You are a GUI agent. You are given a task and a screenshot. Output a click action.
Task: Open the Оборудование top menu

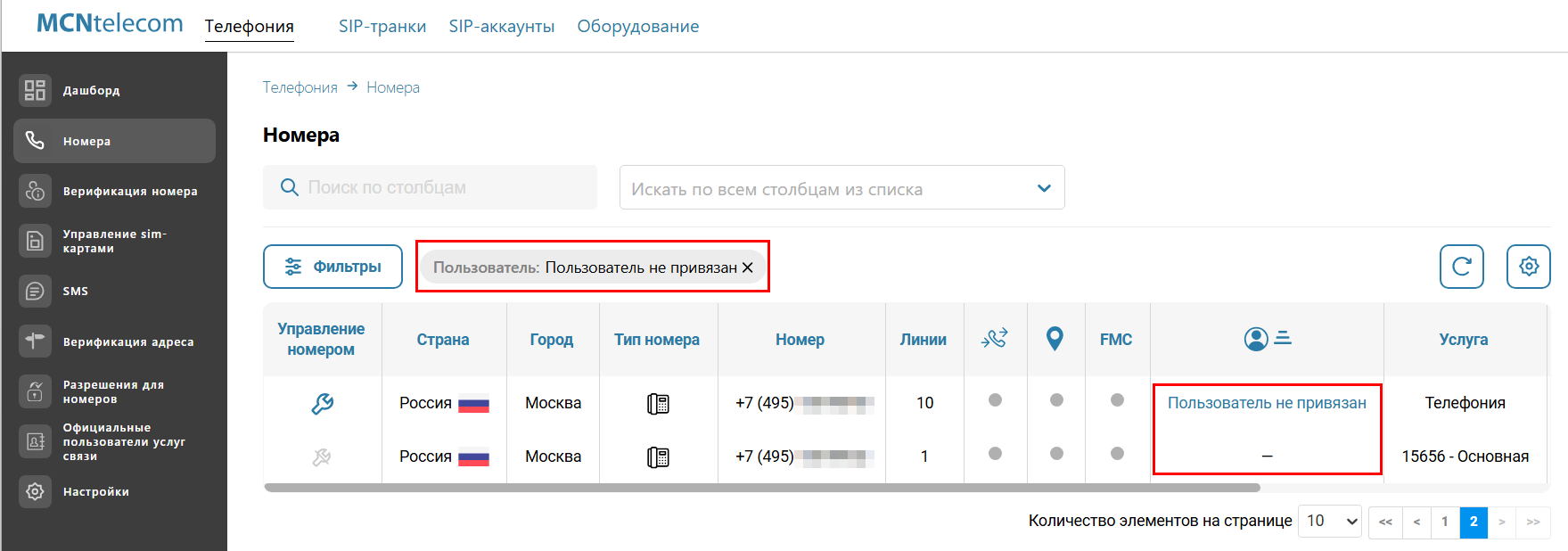click(x=638, y=26)
